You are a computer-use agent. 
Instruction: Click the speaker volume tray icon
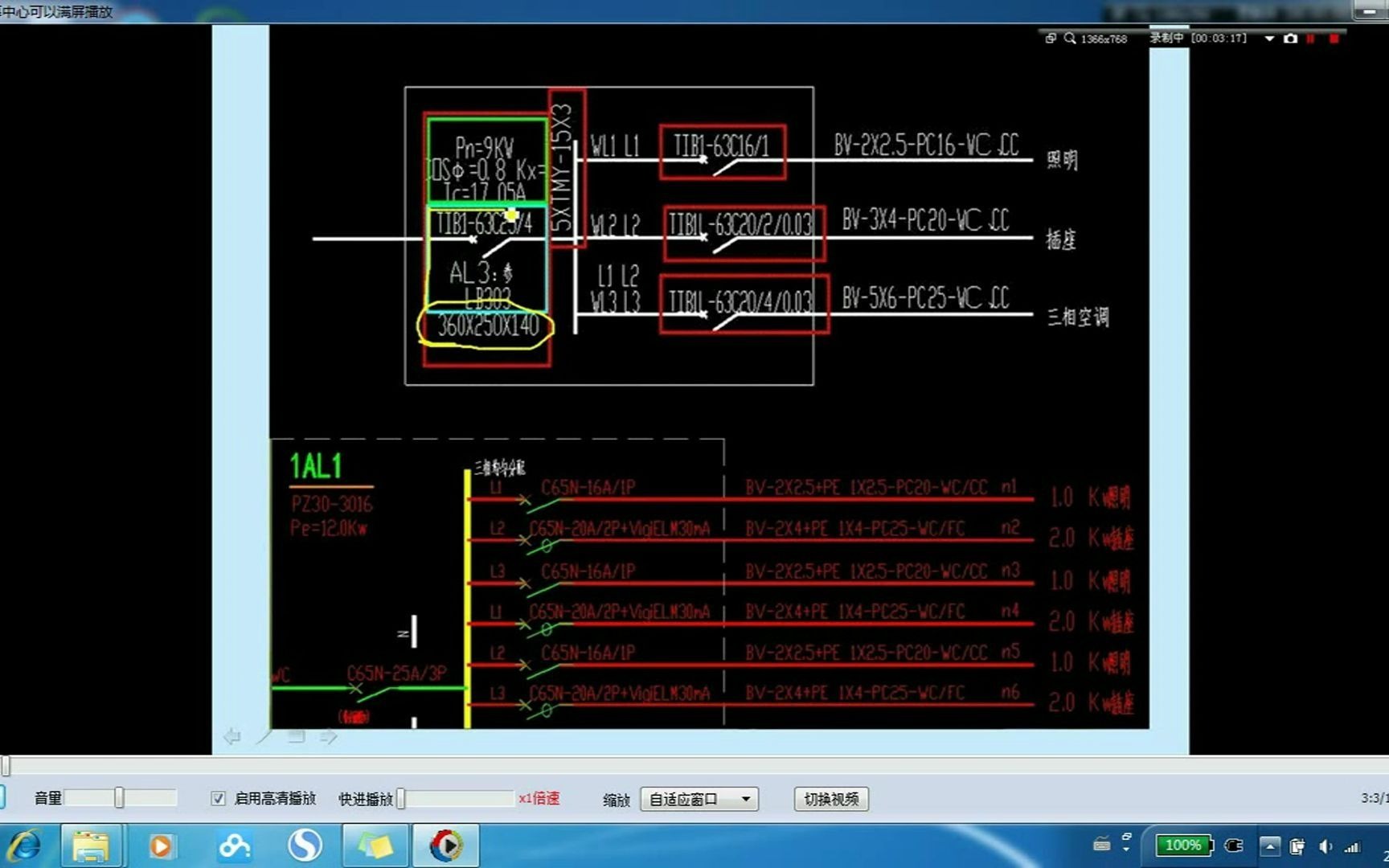pyautogui.click(x=1325, y=845)
